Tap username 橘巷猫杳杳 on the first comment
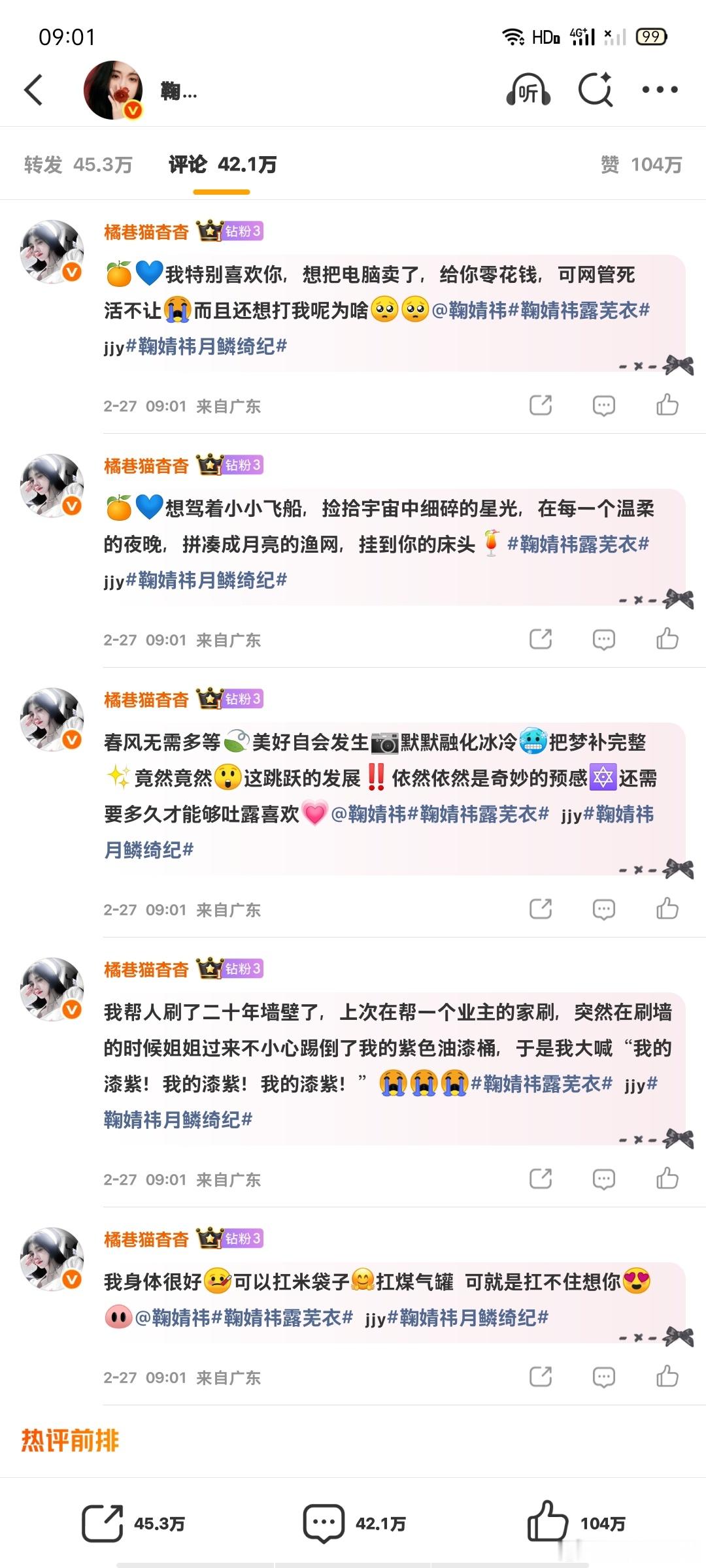 [146, 232]
